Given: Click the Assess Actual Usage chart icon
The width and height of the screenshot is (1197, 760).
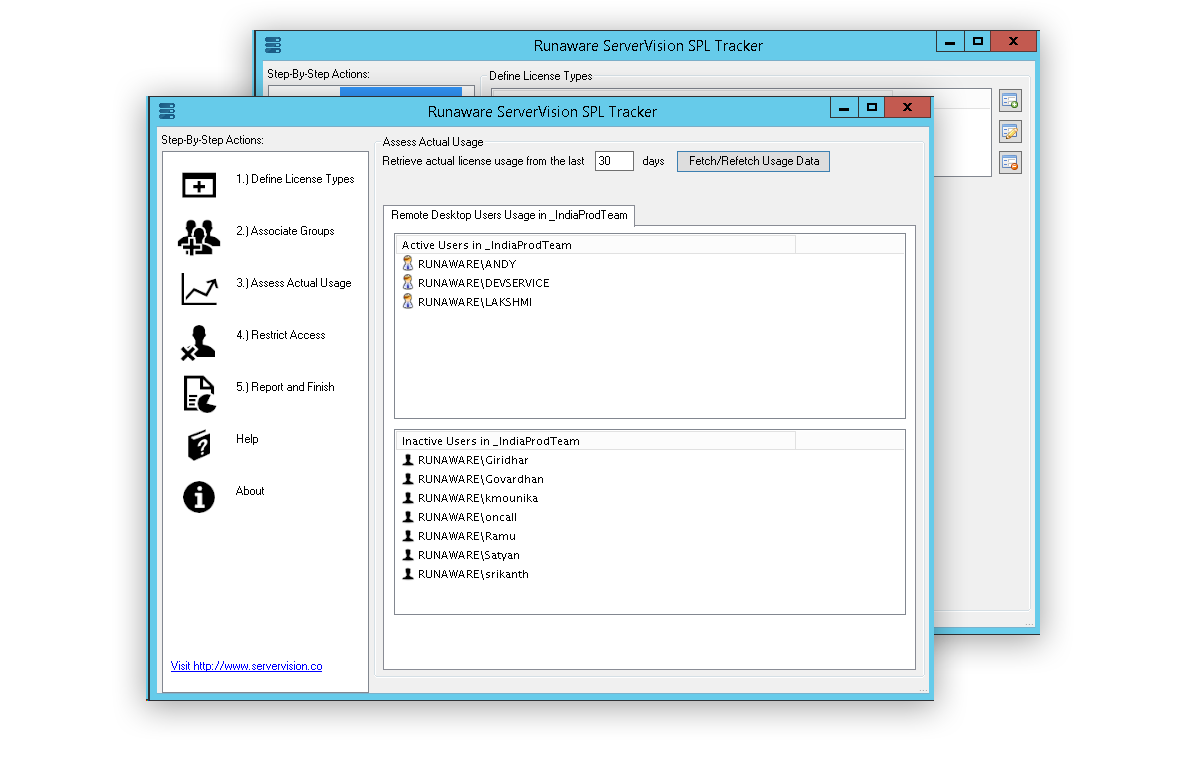Looking at the screenshot, I should click(x=199, y=289).
